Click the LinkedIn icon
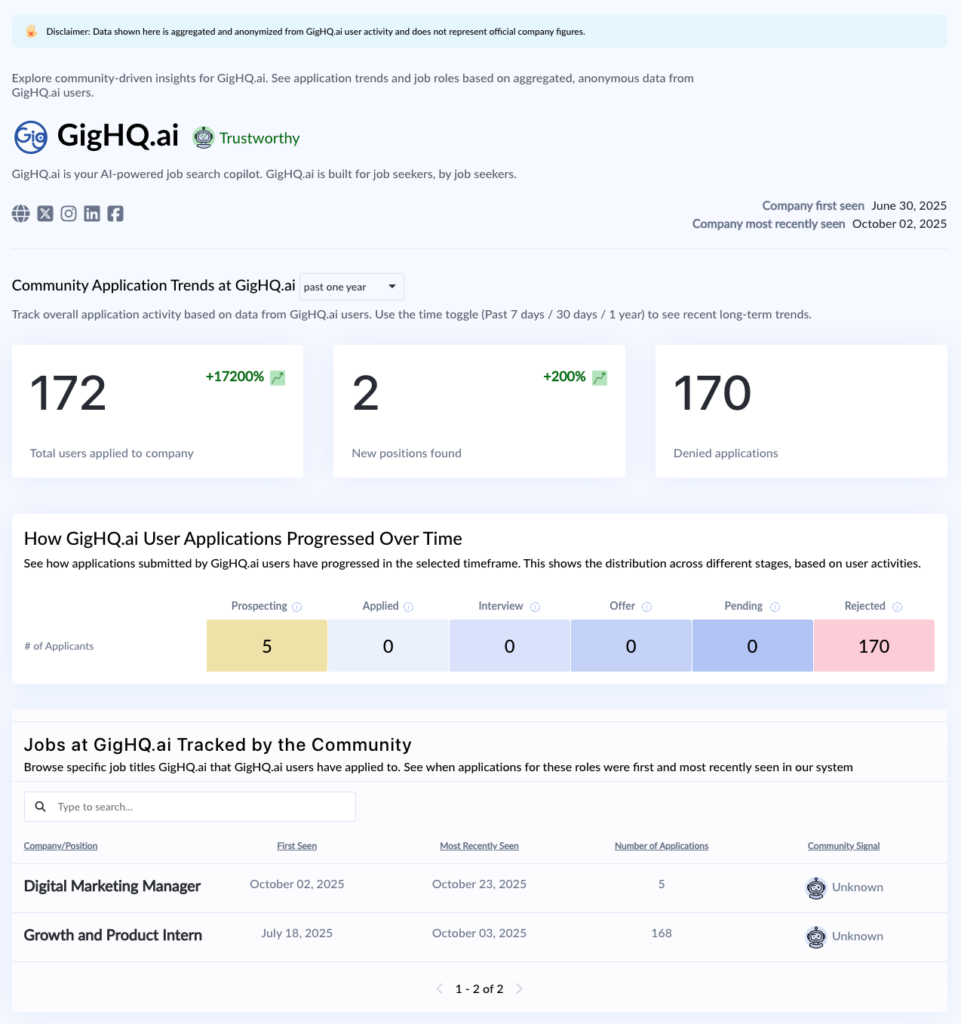This screenshot has height=1024, width=961. [91, 213]
